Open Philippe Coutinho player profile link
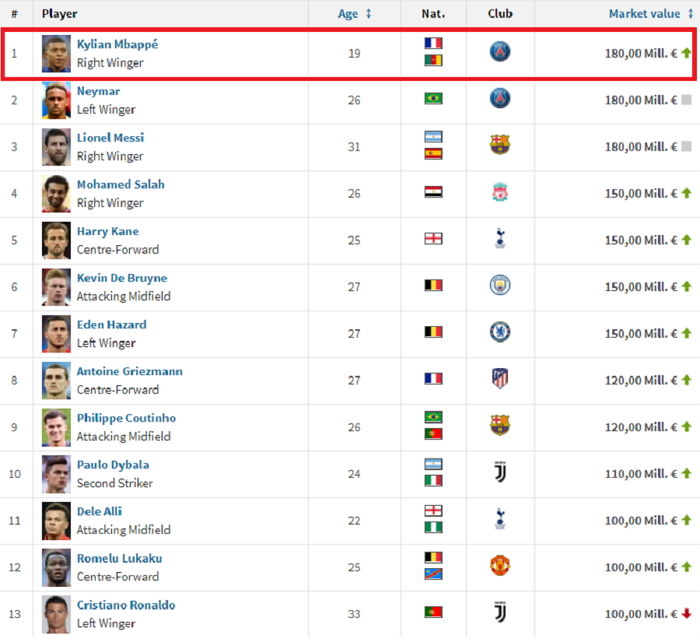The height and width of the screenshot is (637, 700). point(126,418)
